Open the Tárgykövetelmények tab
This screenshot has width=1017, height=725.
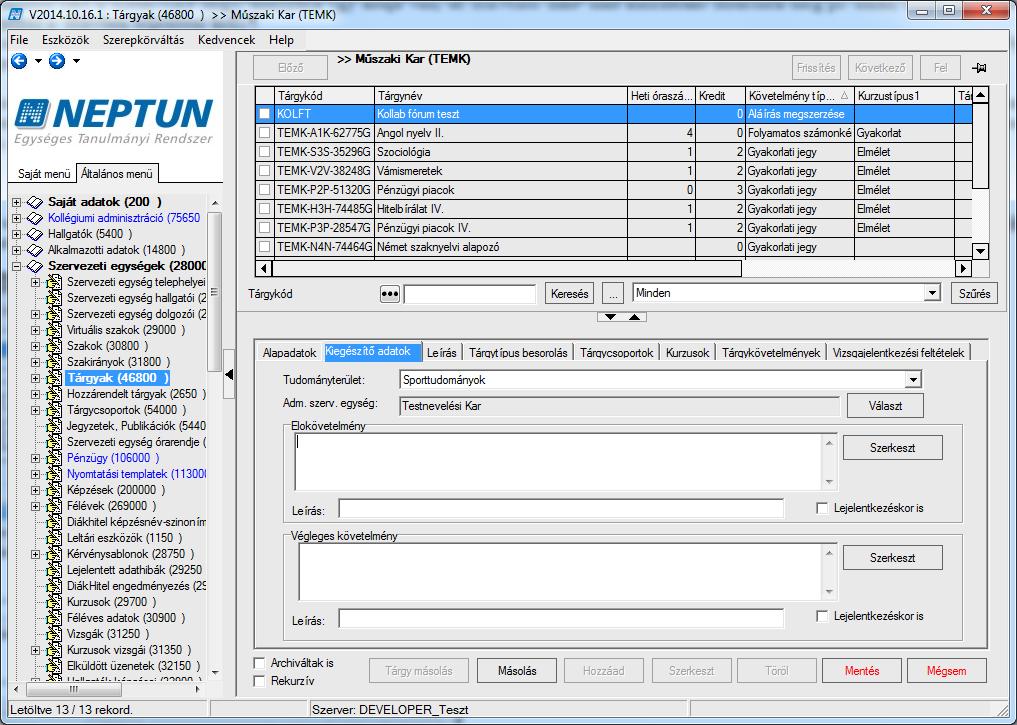(771, 353)
